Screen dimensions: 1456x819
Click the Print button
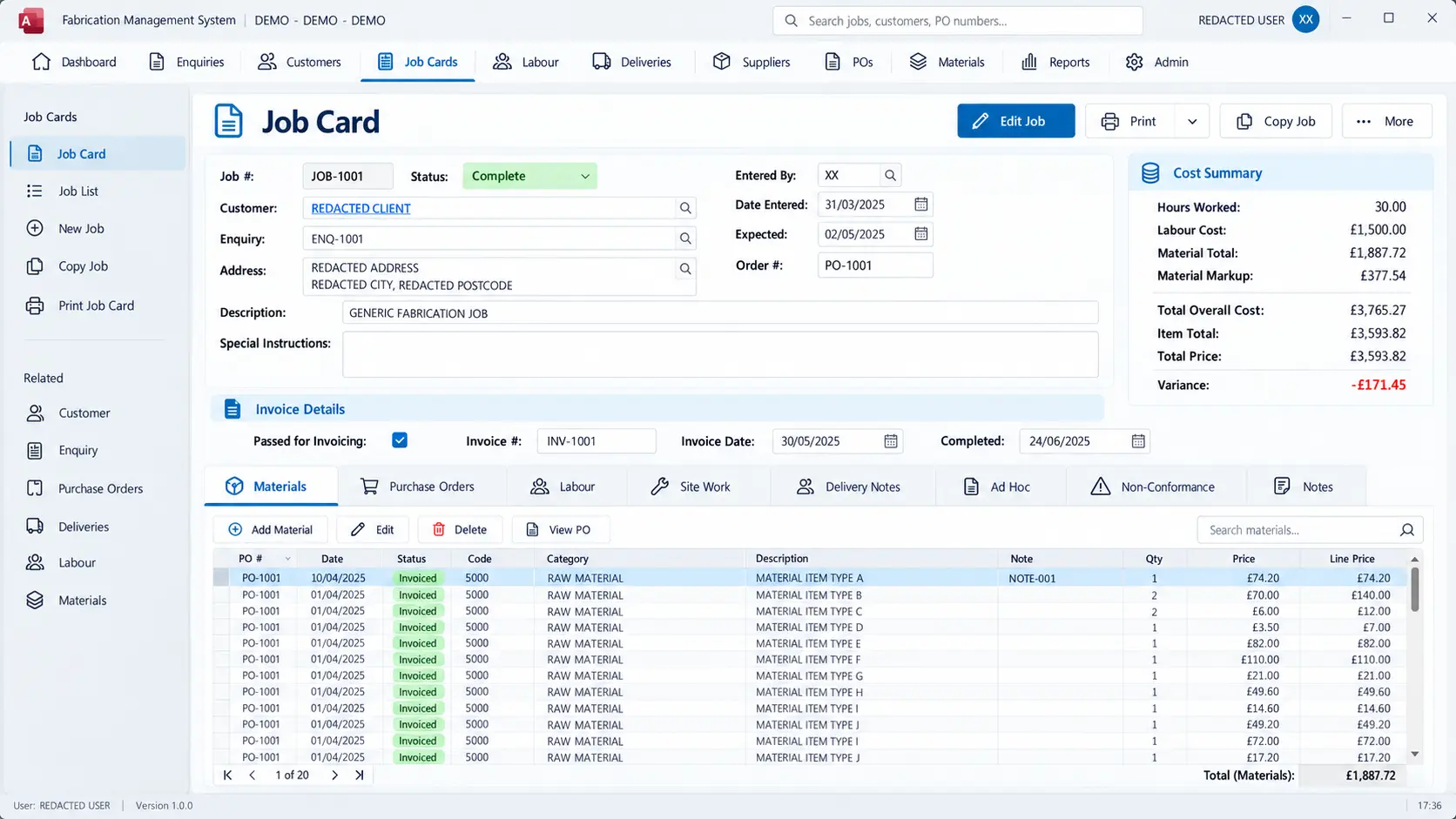point(1130,121)
